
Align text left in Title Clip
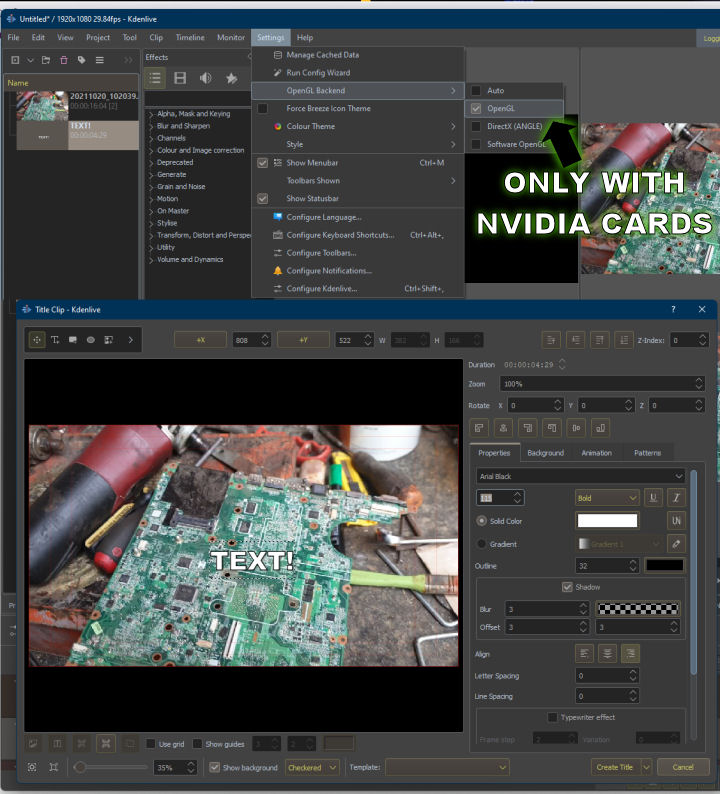click(584, 654)
